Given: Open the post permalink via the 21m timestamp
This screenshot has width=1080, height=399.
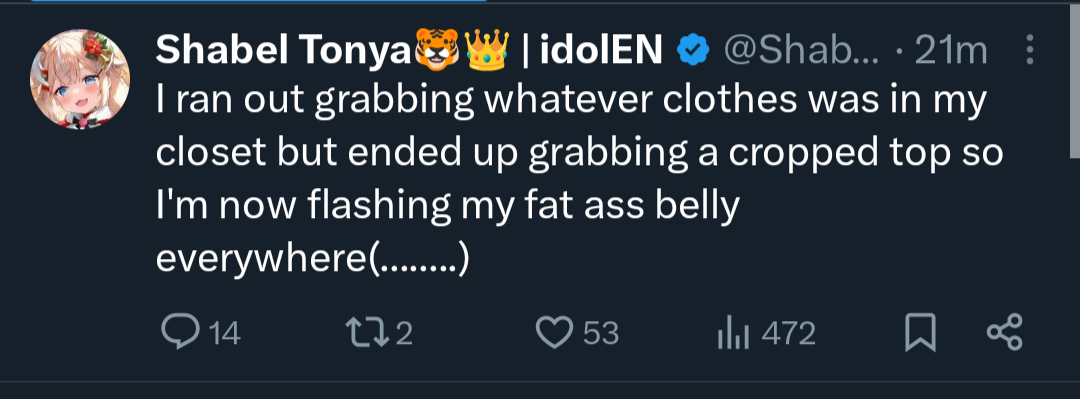Looking at the screenshot, I should point(951,50).
